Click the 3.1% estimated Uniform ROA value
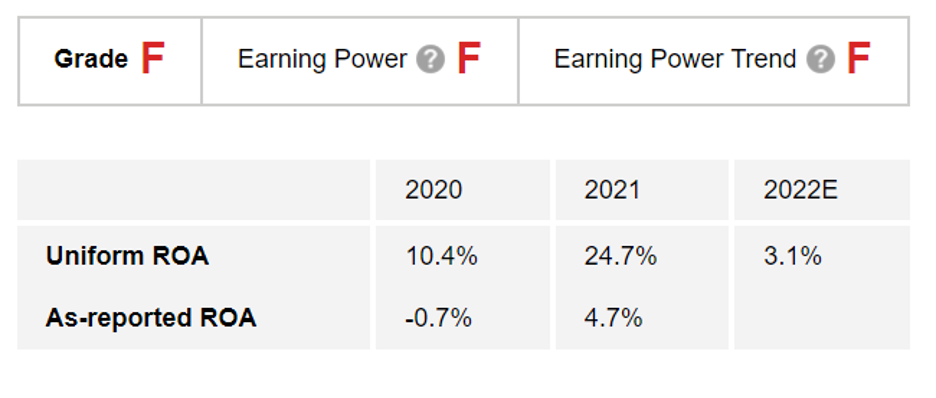Image resolution: width=936 pixels, height=398 pixels. [792, 256]
